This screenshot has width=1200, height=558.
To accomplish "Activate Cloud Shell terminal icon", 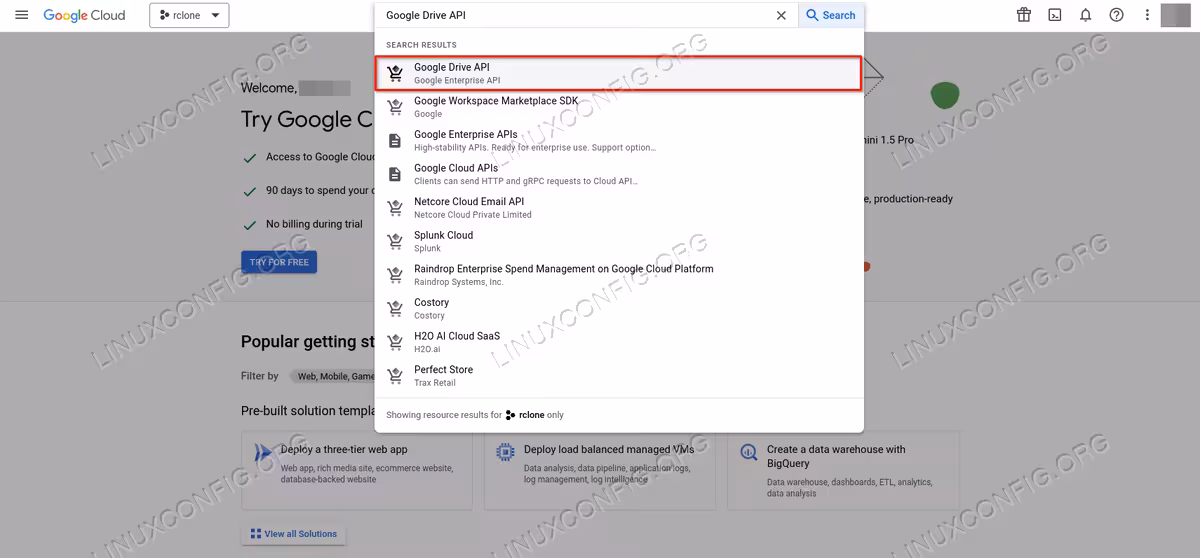I will point(1055,15).
